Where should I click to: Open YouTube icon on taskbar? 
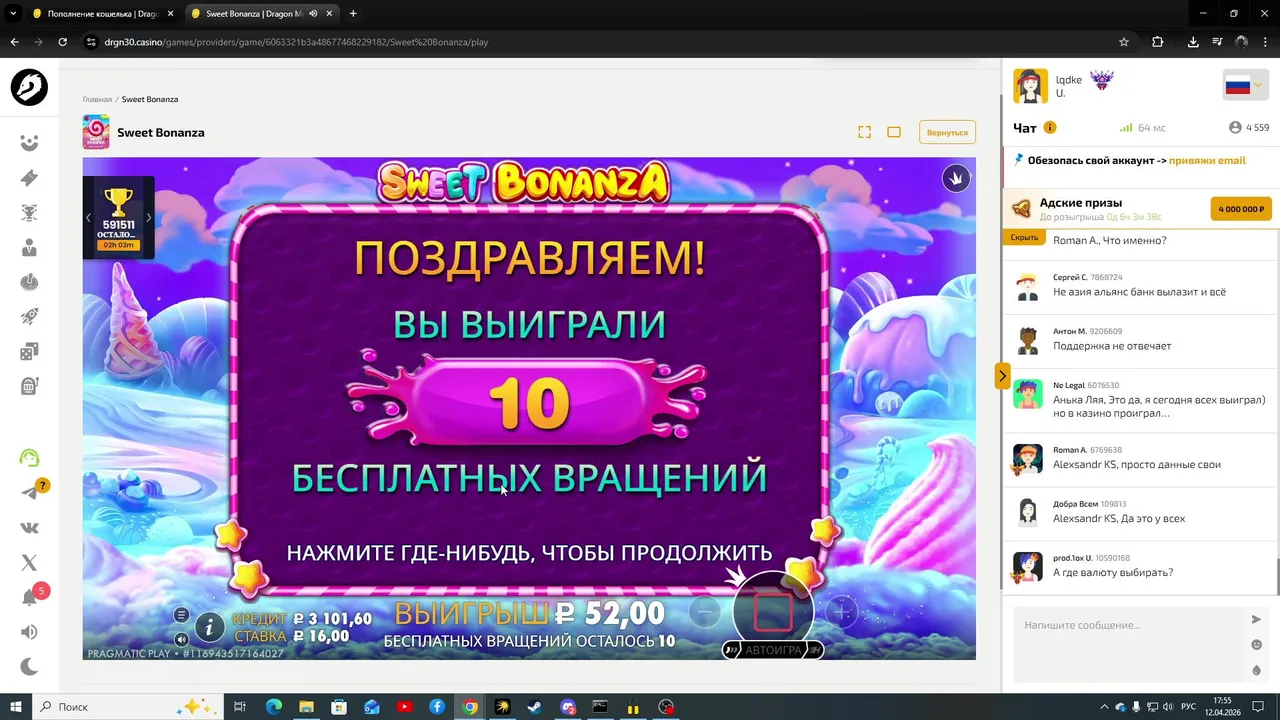[404, 707]
